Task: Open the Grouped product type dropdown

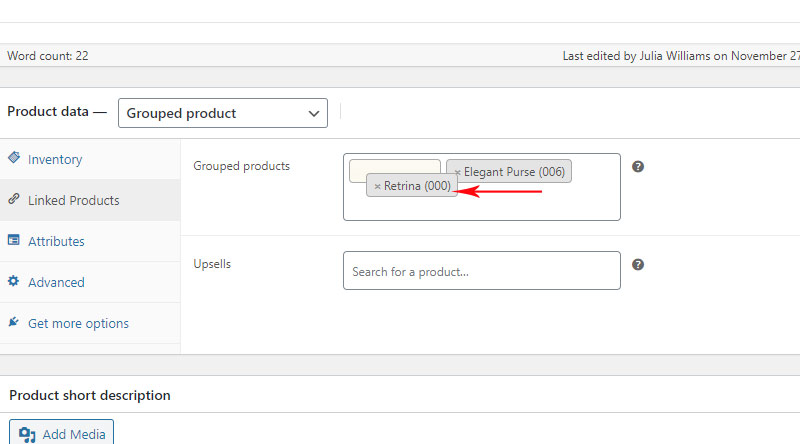Action: (222, 113)
